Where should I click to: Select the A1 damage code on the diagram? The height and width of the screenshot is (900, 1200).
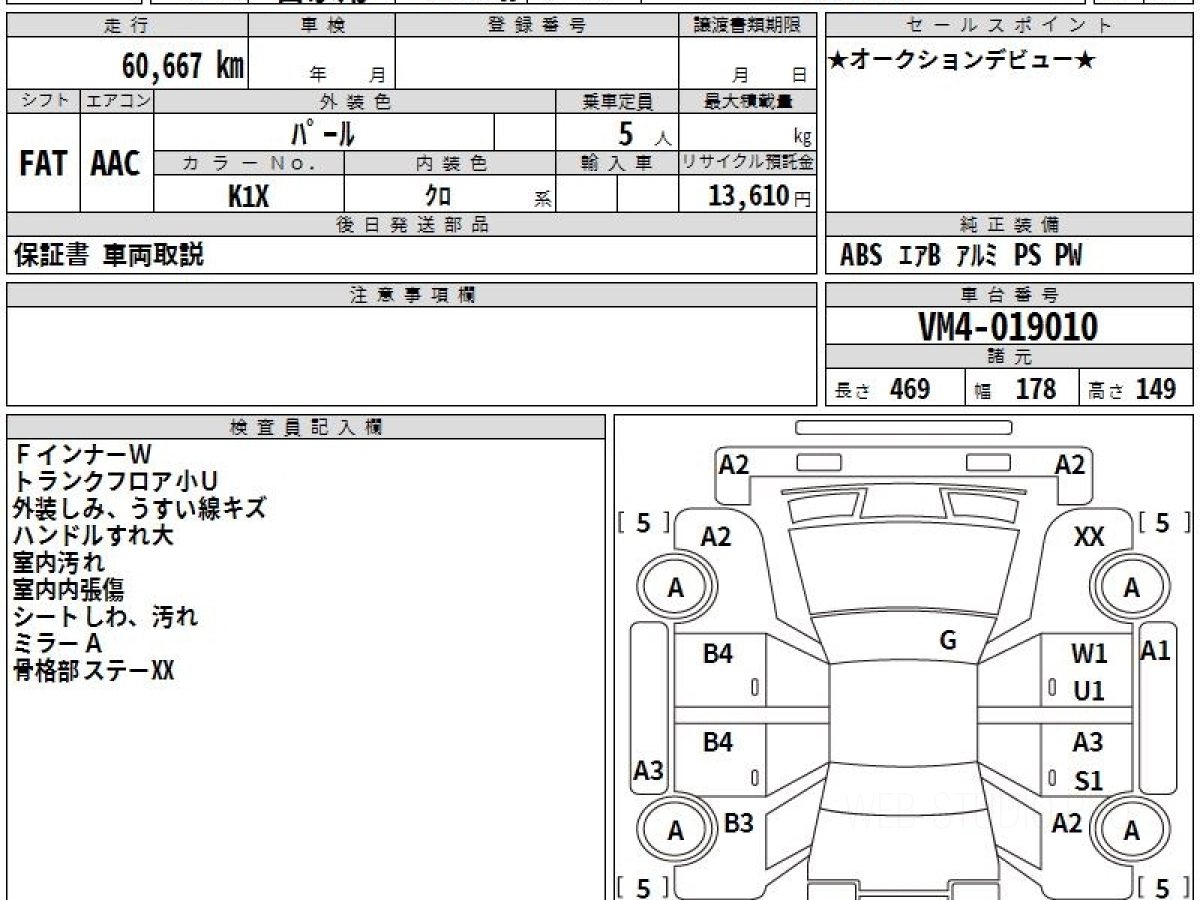[x=1155, y=651]
